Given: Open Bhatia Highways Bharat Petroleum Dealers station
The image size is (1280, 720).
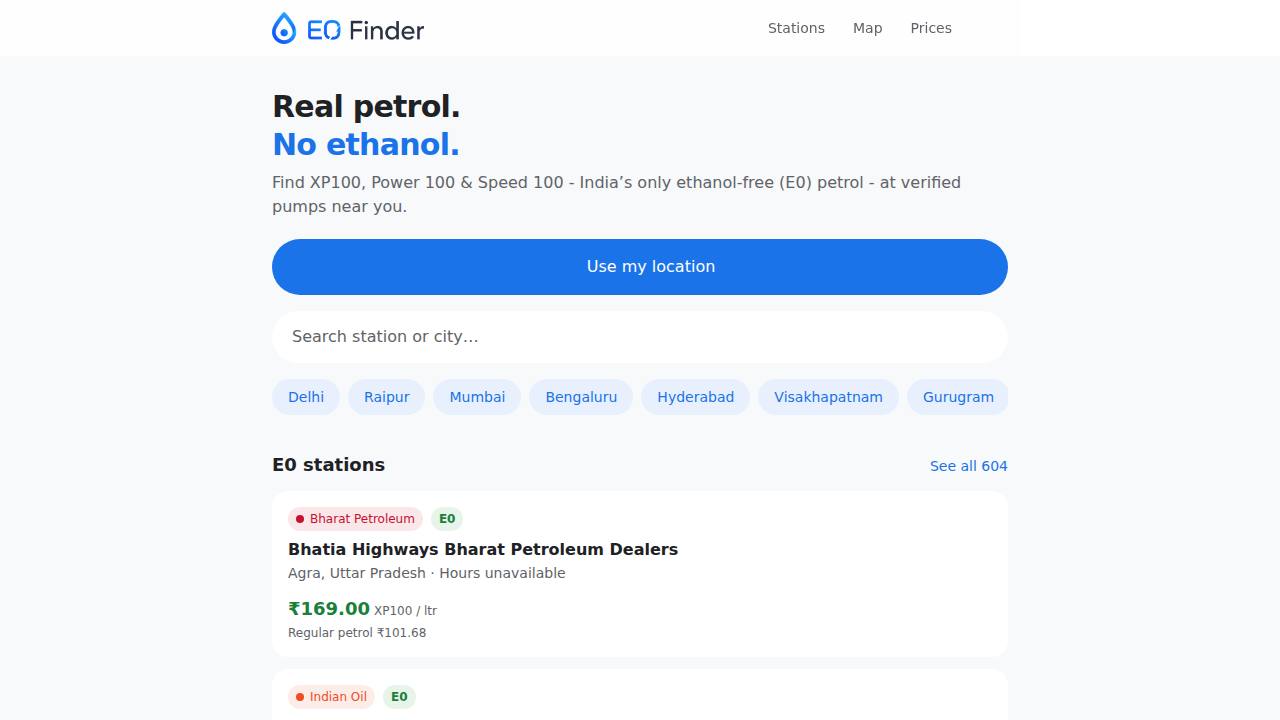Looking at the screenshot, I should (x=483, y=549).
